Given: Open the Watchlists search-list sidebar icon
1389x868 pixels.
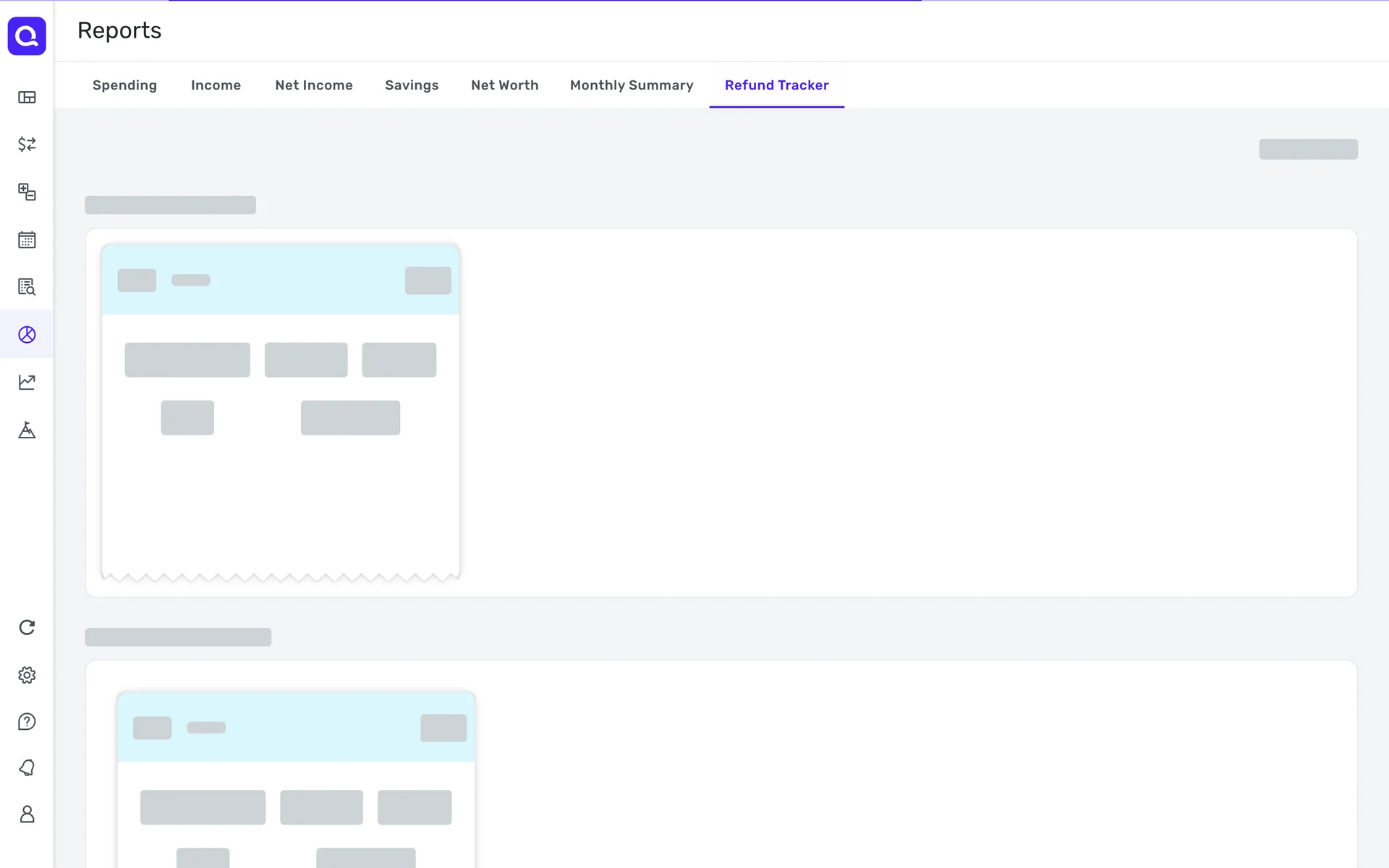Looking at the screenshot, I should 27,286.
